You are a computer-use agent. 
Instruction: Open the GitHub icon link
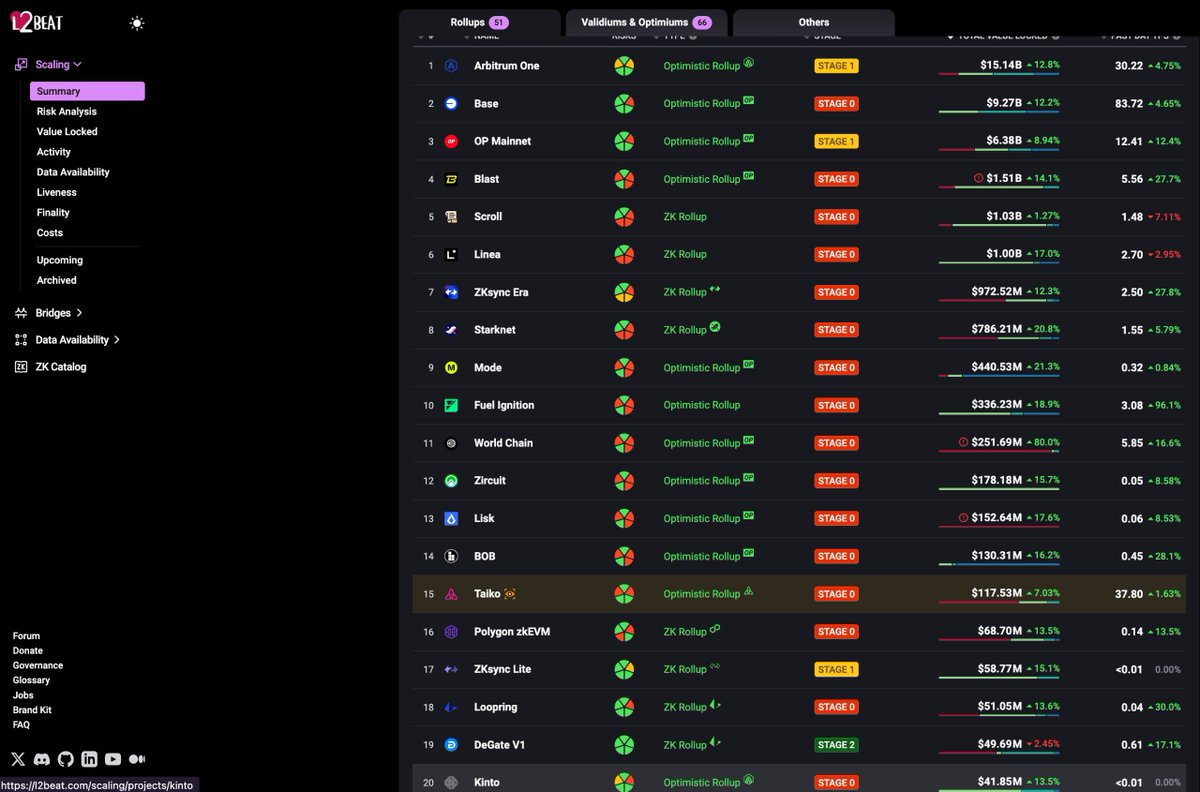[66, 760]
